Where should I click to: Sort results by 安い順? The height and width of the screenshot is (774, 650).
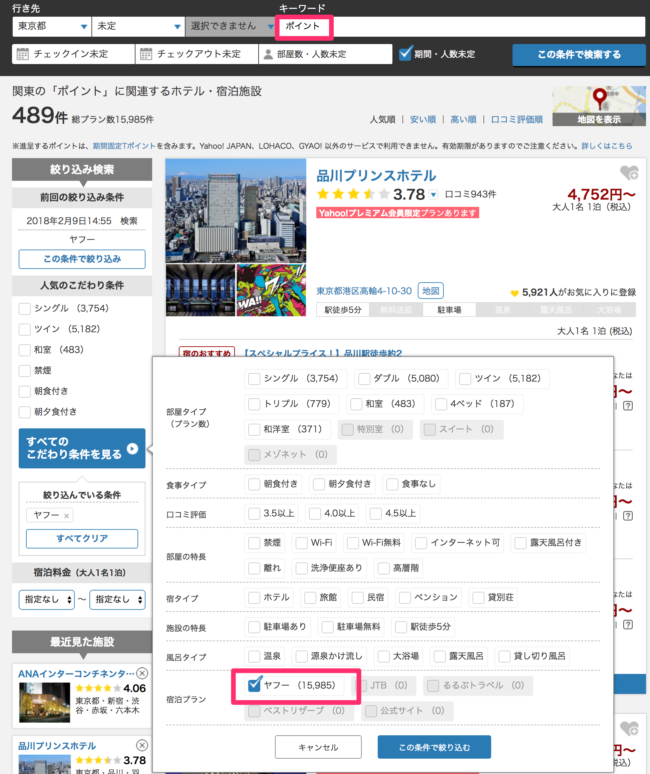423,119
